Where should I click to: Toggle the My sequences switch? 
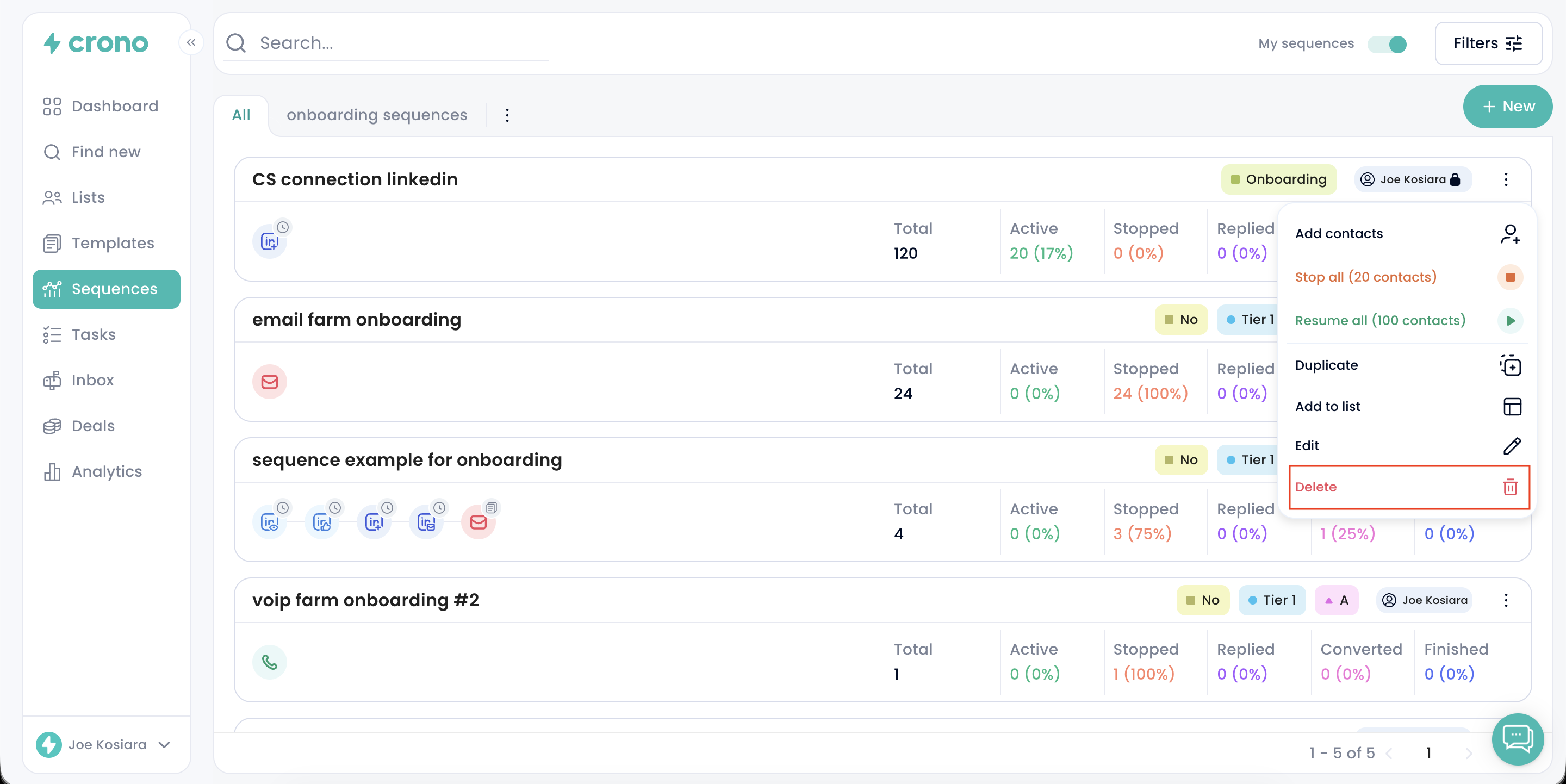point(1387,43)
